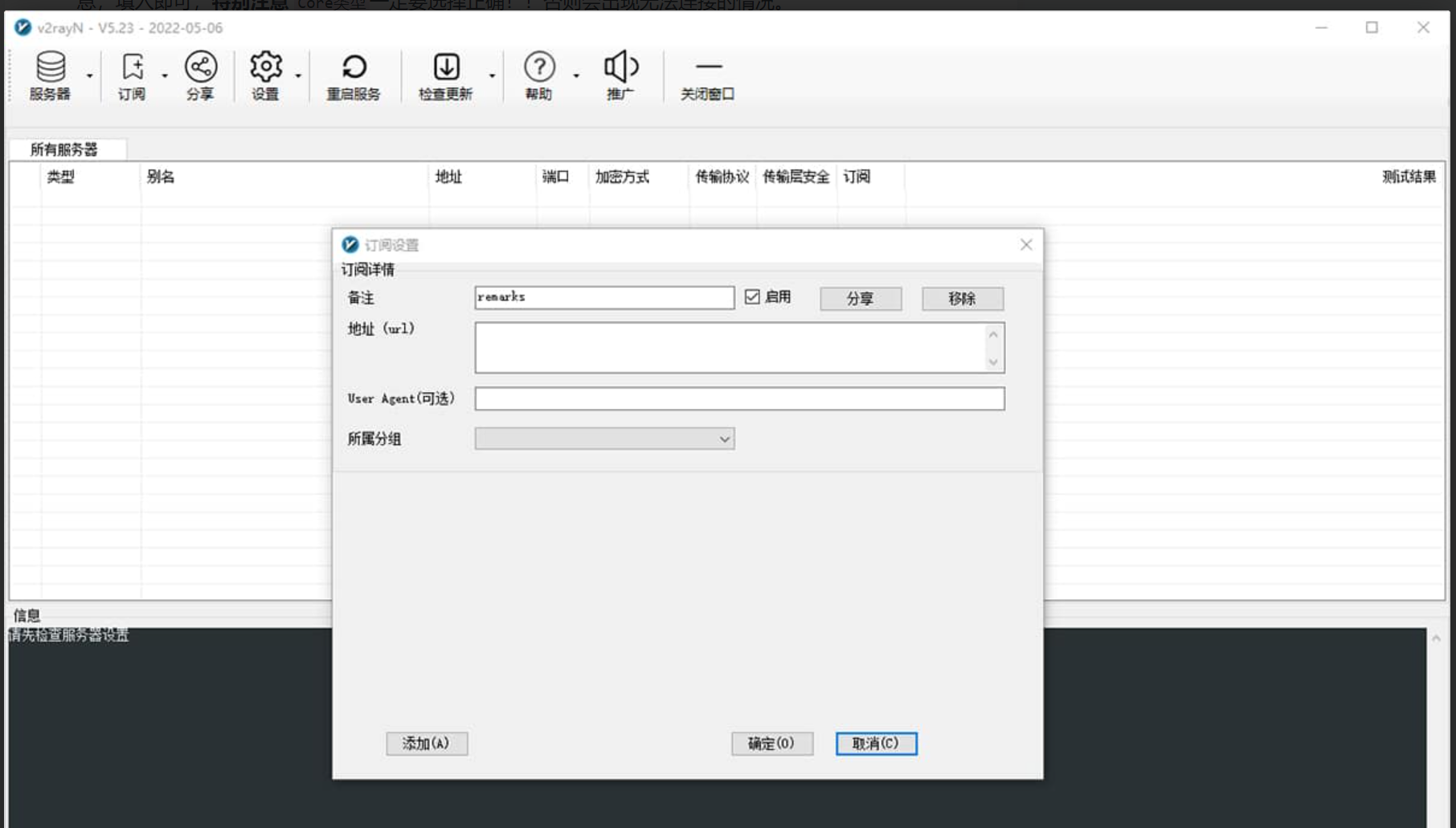Click the address (url) text area

coord(730,348)
